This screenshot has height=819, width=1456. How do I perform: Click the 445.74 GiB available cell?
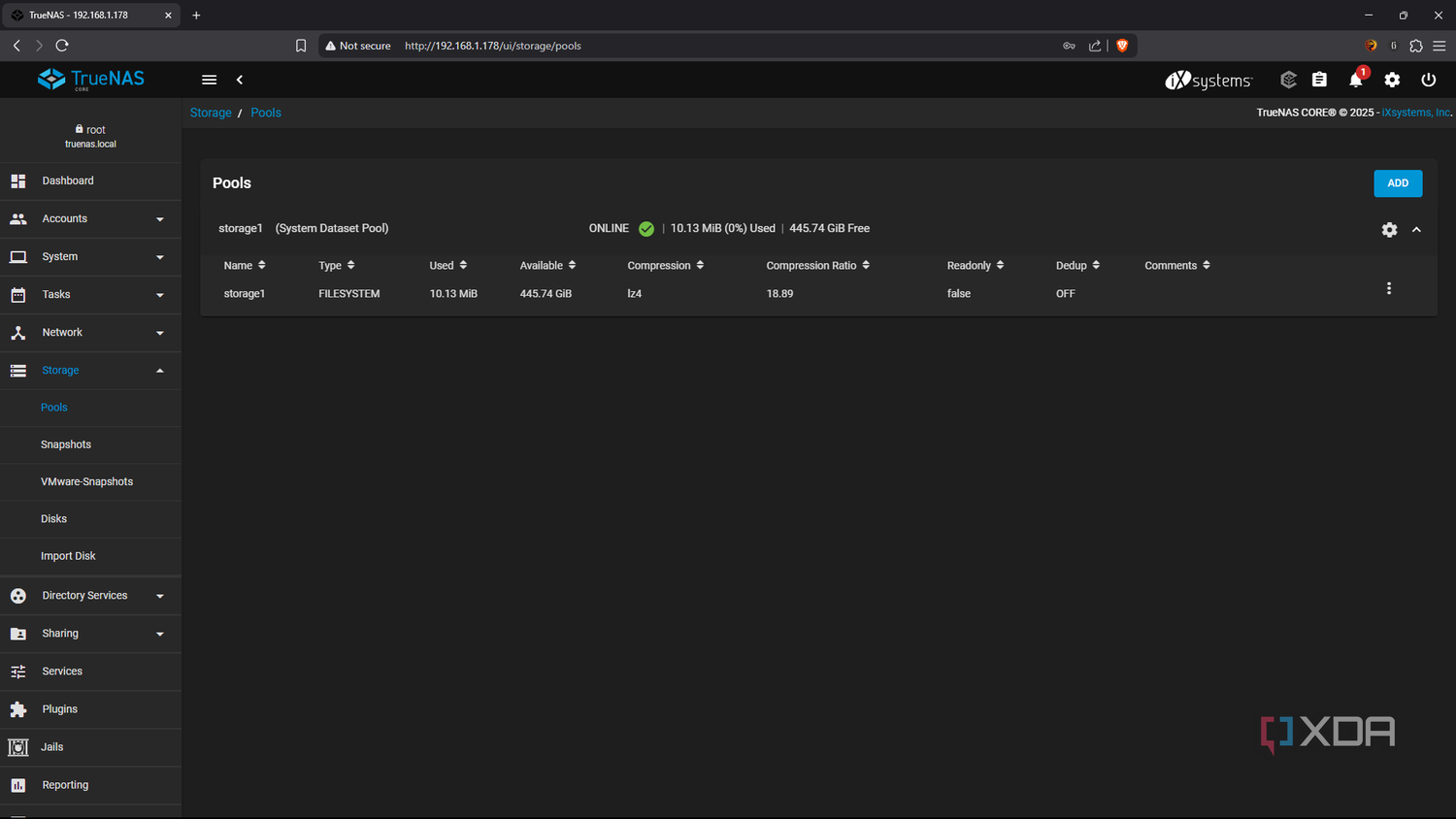[x=546, y=294]
